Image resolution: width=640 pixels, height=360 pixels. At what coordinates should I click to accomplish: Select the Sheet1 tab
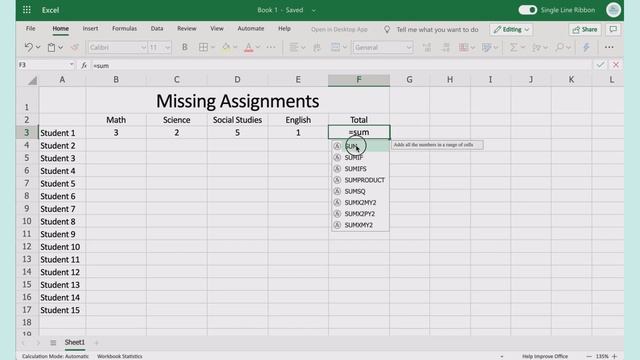pyautogui.click(x=75, y=342)
